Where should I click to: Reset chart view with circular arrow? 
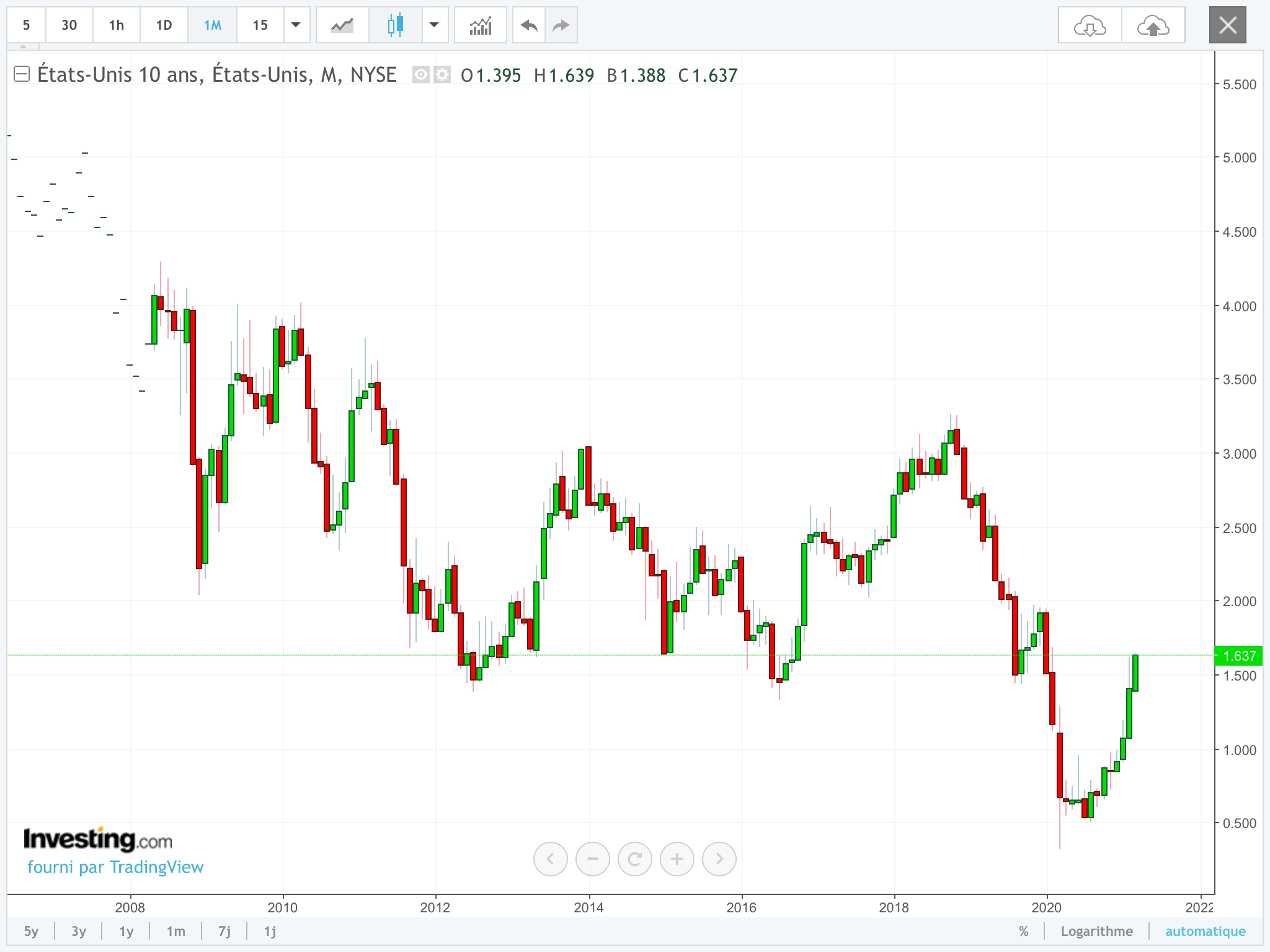coord(634,859)
